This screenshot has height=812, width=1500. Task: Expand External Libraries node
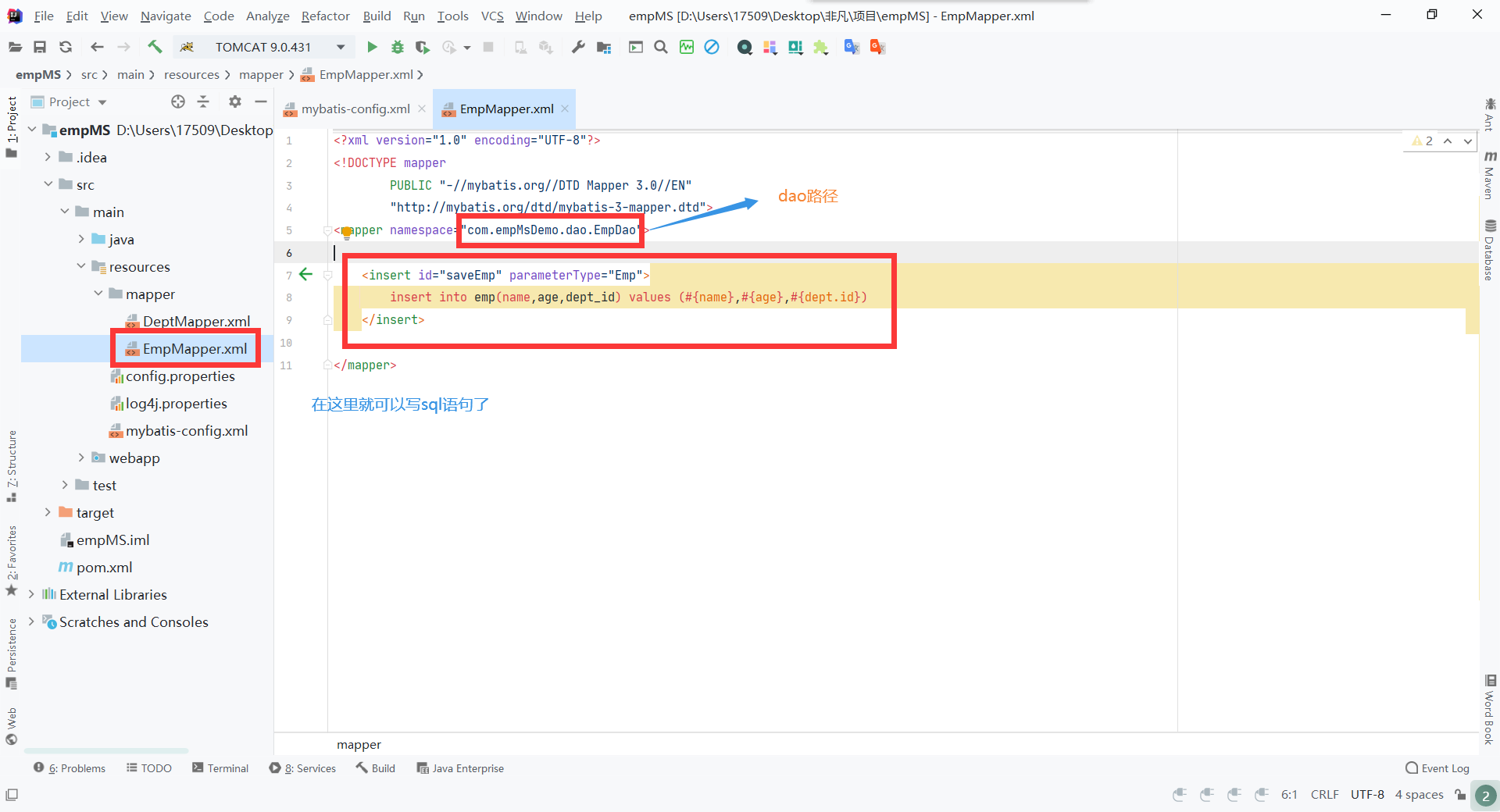31,594
